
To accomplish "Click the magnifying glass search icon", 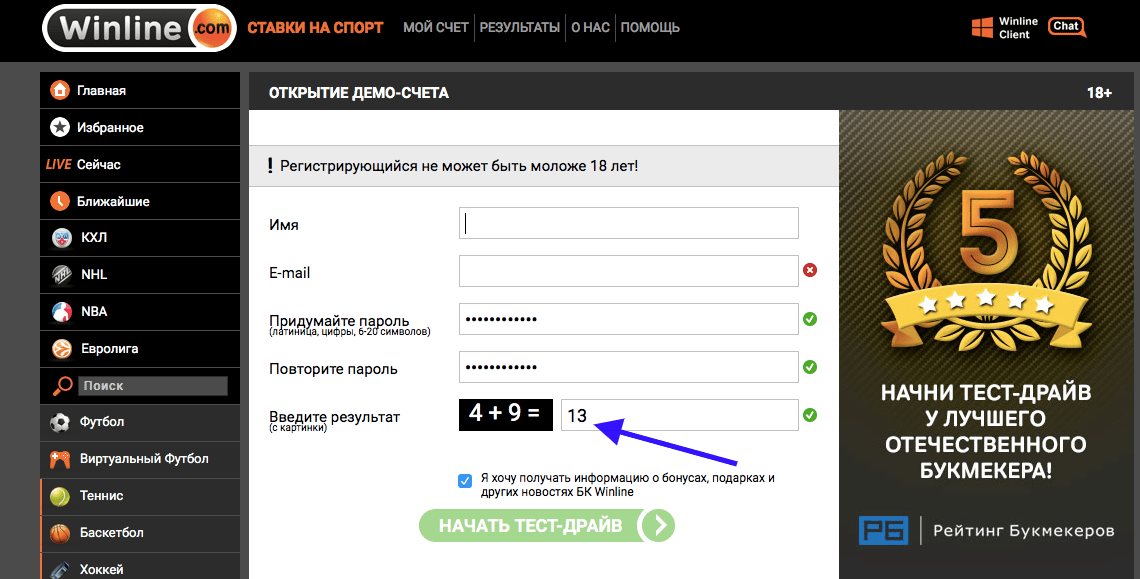I will [x=63, y=386].
